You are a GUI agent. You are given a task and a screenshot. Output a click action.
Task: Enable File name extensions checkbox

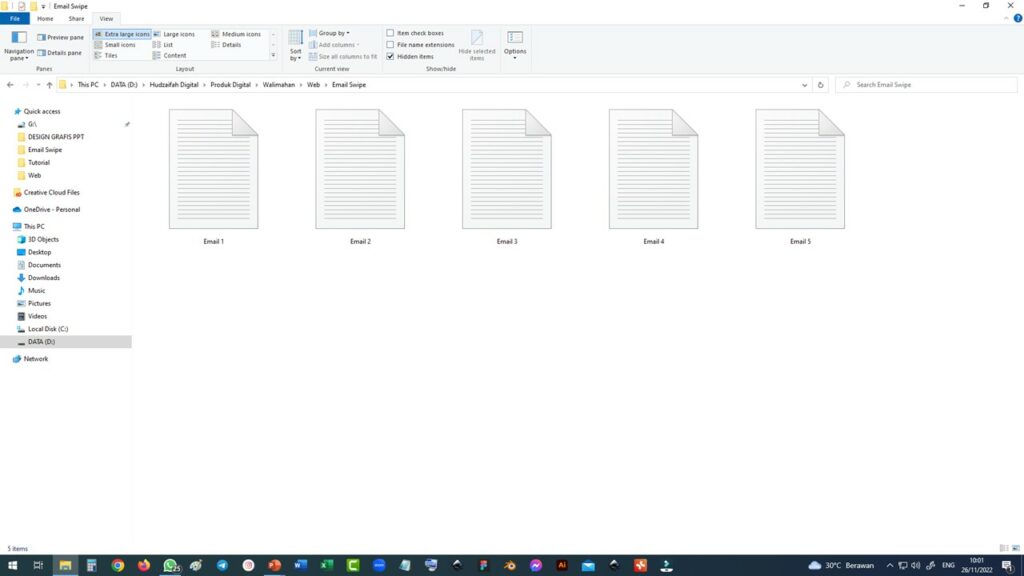pos(391,45)
